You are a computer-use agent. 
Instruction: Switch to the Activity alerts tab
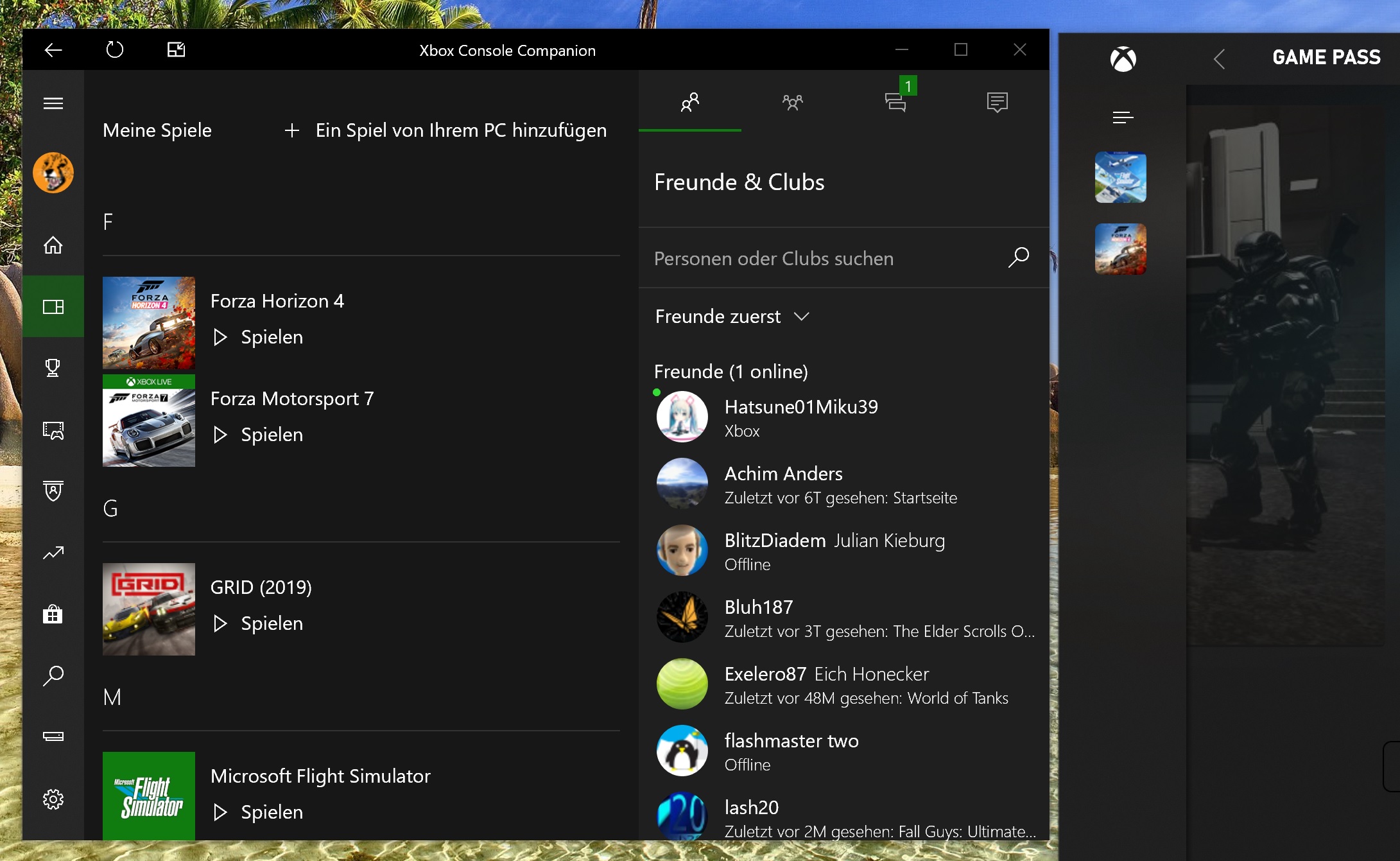click(x=997, y=102)
